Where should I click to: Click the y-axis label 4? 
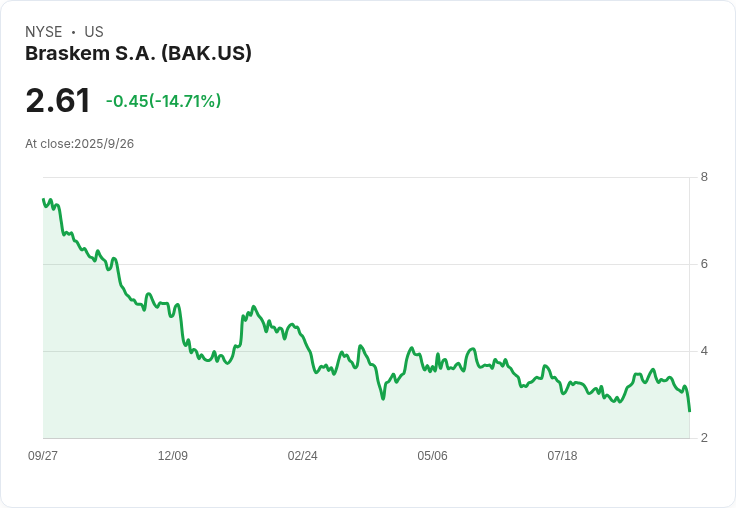(x=704, y=351)
